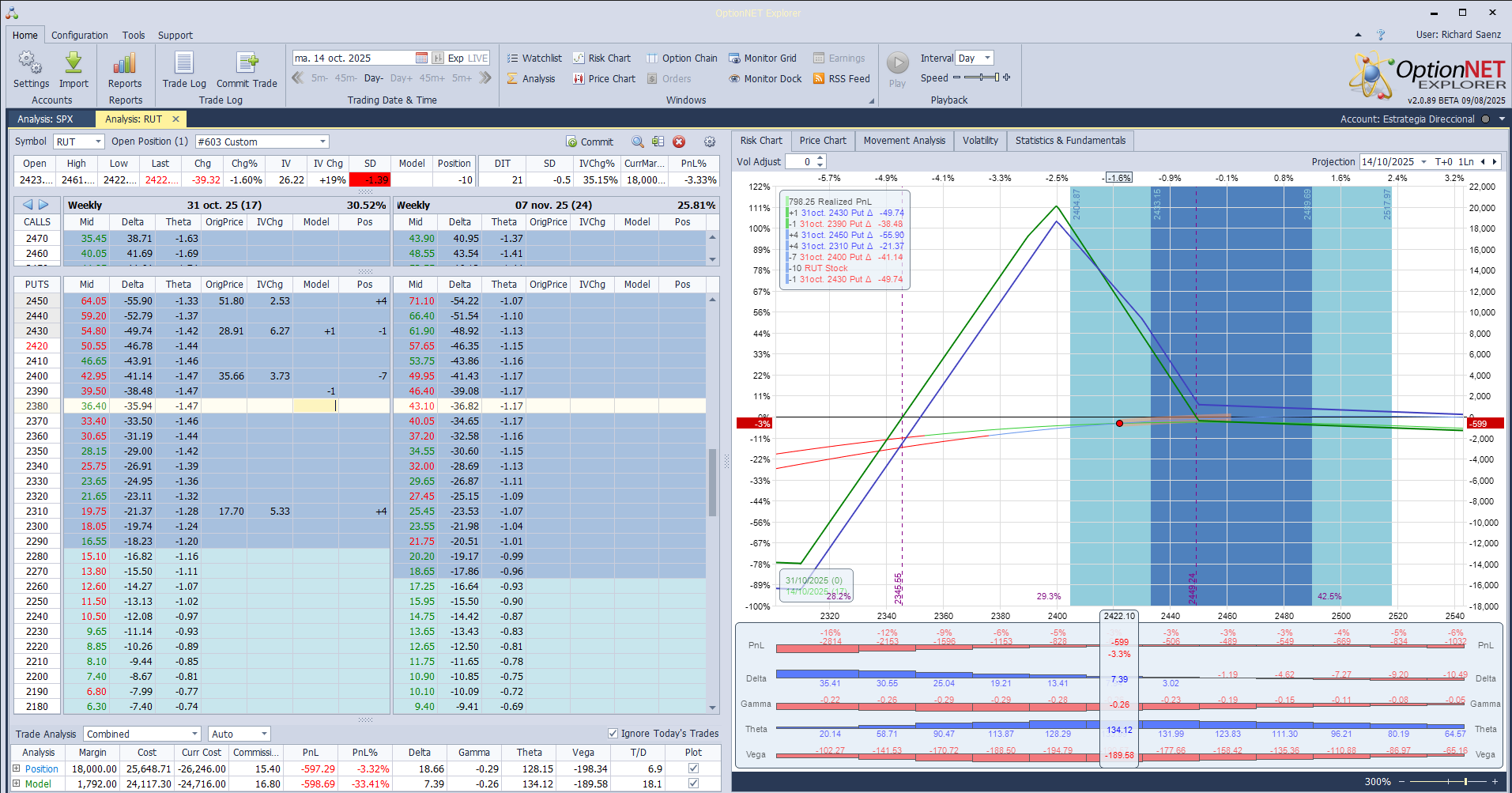Open the Support ribbon tab
This screenshot has width=1512, height=793.
pyautogui.click(x=175, y=35)
